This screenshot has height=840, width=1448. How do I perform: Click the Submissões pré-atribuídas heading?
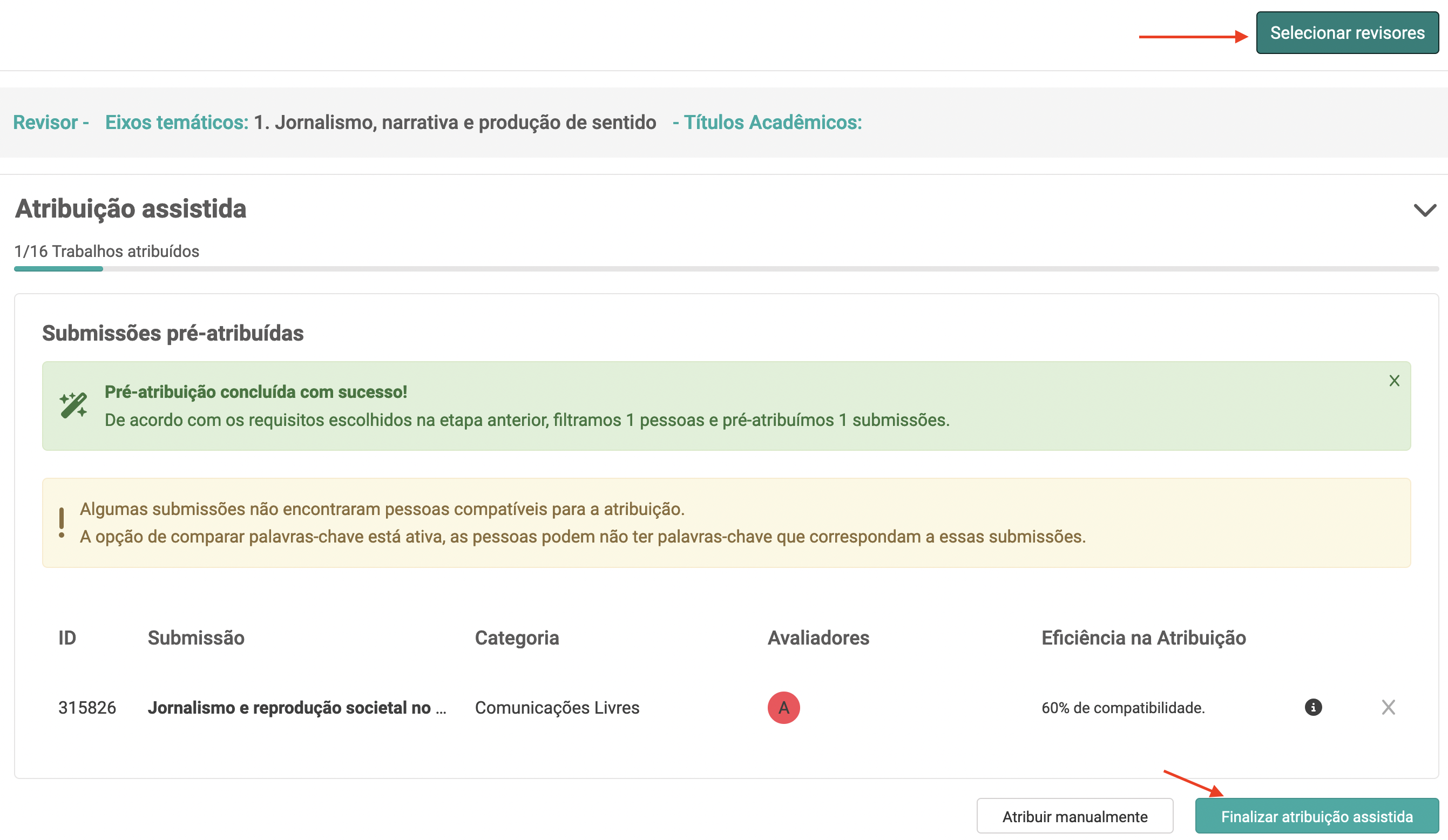pos(172,333)
